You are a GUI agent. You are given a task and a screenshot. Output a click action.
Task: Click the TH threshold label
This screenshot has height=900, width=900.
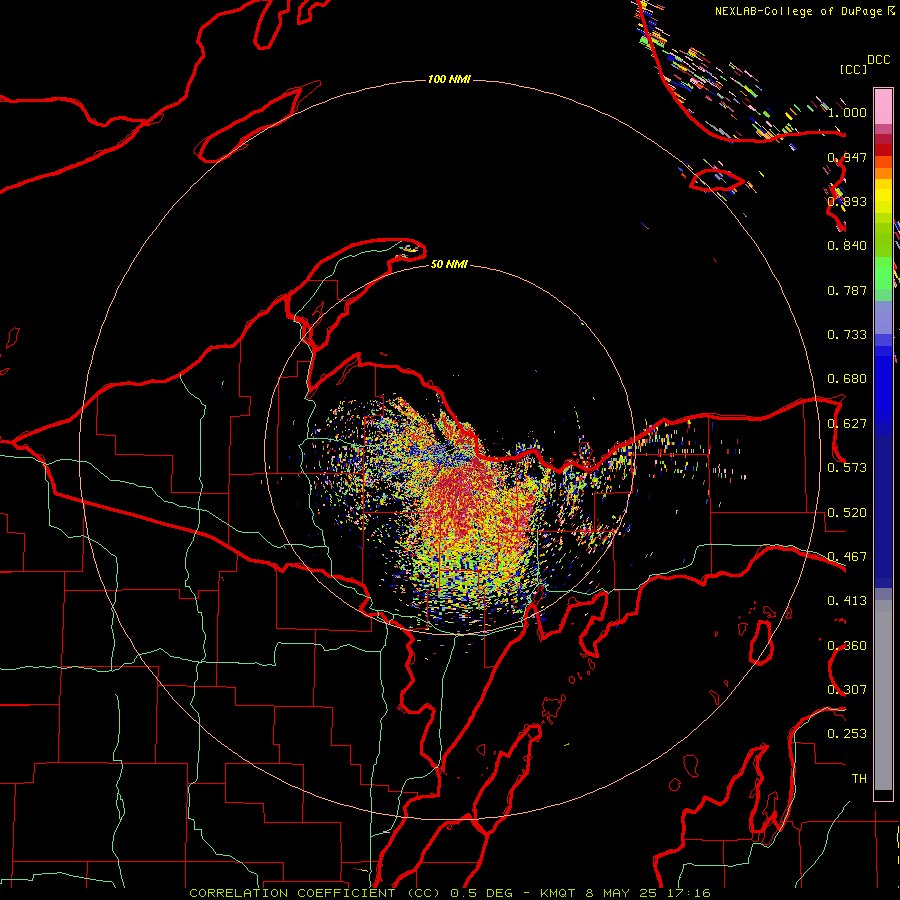[859, 779]
